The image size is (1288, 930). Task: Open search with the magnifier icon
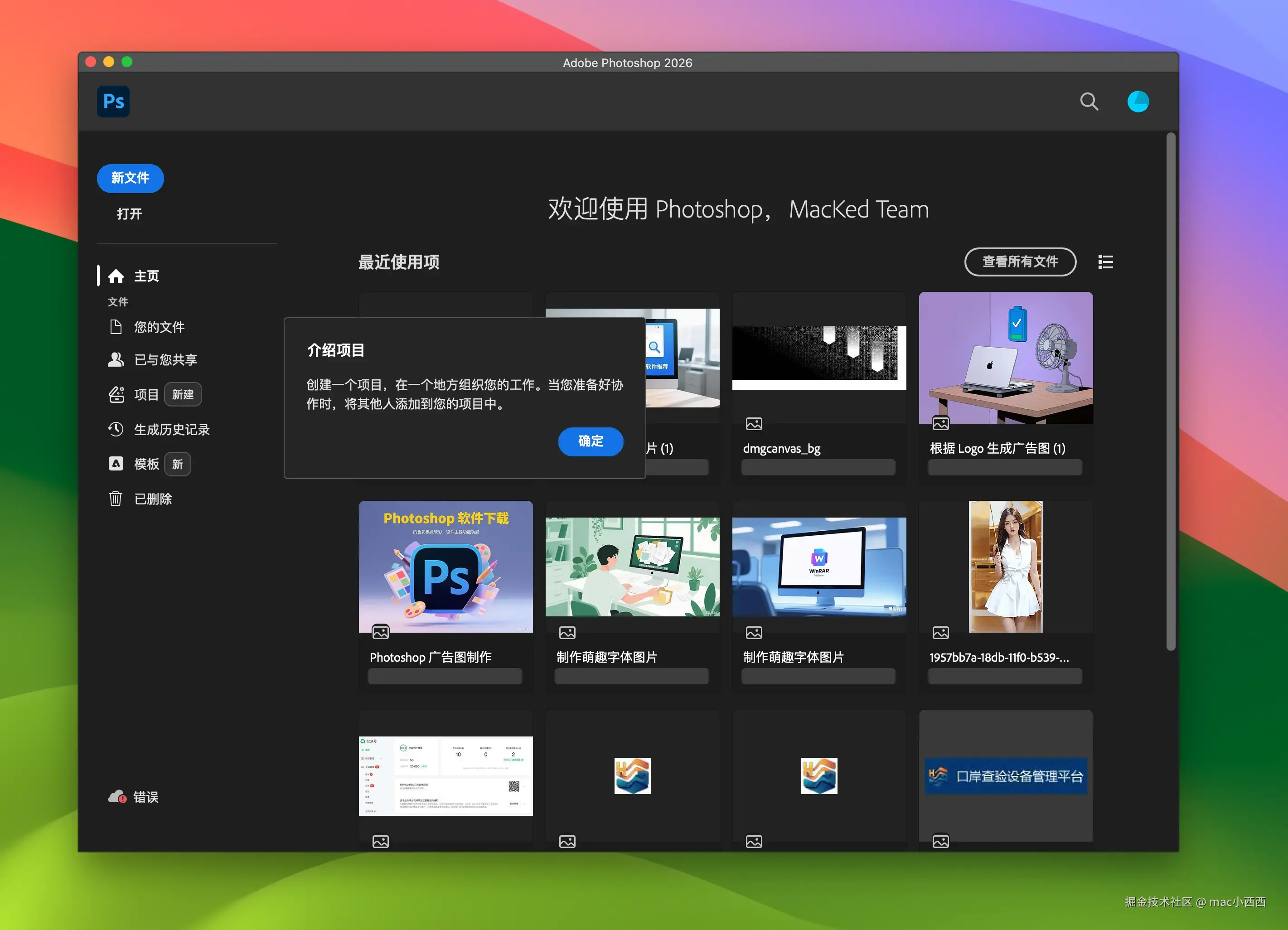1089,101
